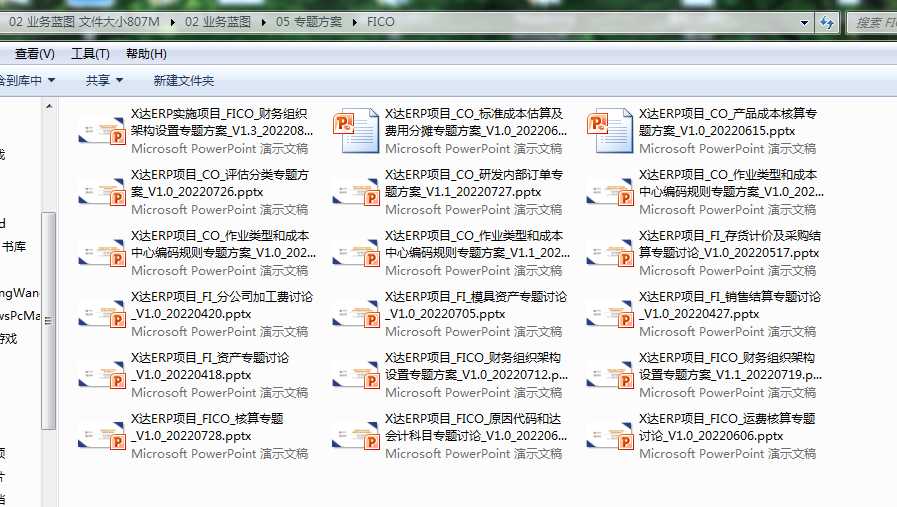
Task: Expand the breadcrumb arrow after 05 专题方案
Action: click(356, 22)
